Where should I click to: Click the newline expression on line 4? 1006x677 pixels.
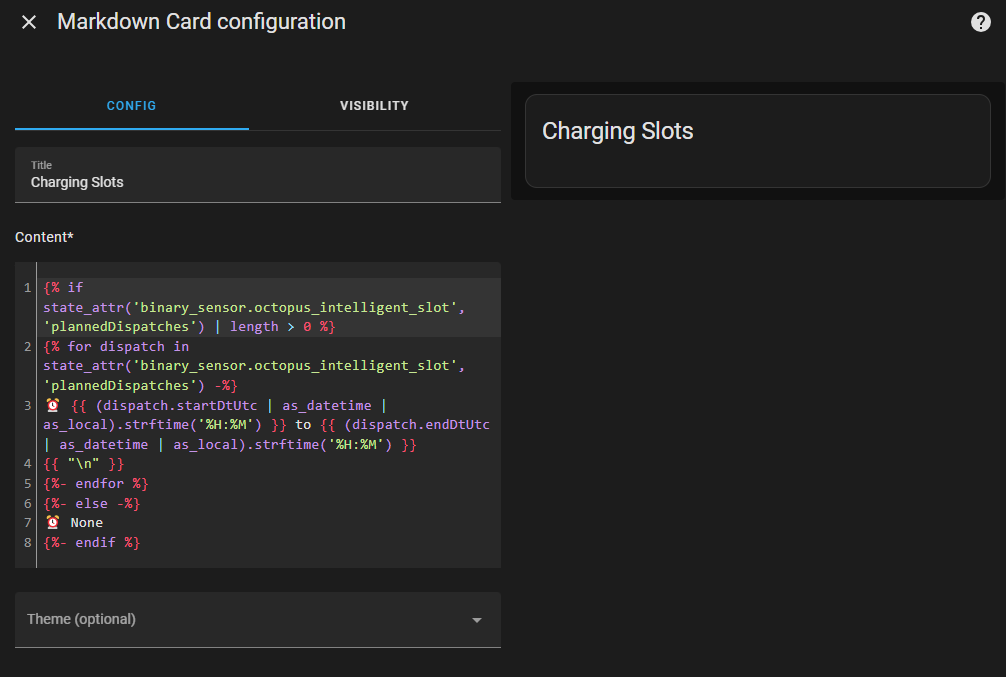(84, 464)
